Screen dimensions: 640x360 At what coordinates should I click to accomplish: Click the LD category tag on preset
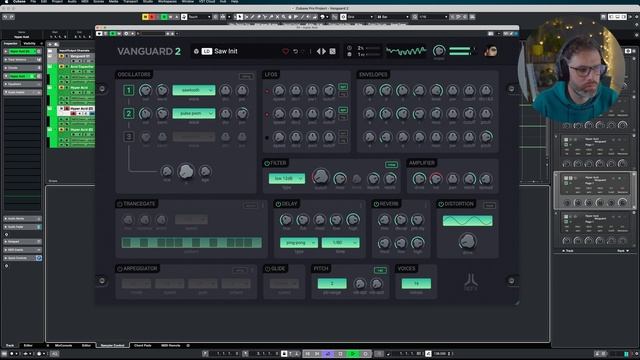point(207,51)
